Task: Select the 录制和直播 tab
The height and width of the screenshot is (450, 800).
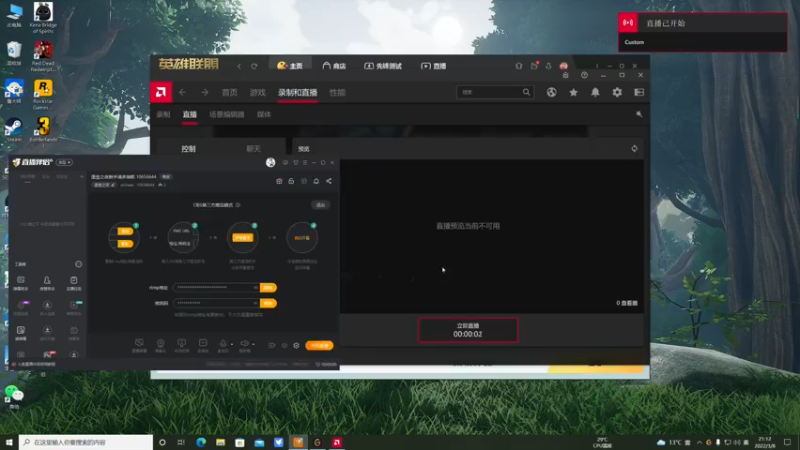Action: 297,92
